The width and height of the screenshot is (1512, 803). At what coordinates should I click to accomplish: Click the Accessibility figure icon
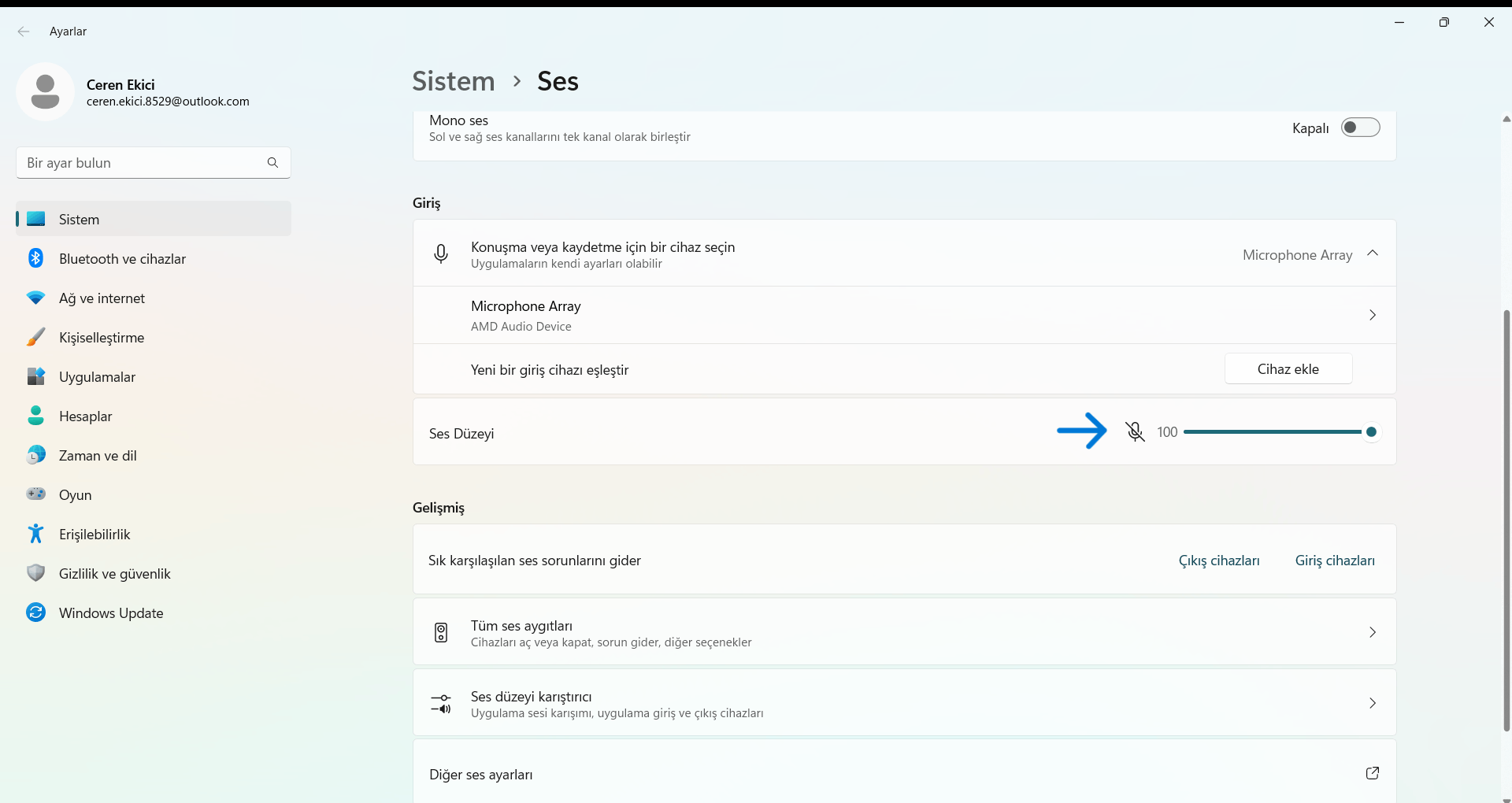36,534
